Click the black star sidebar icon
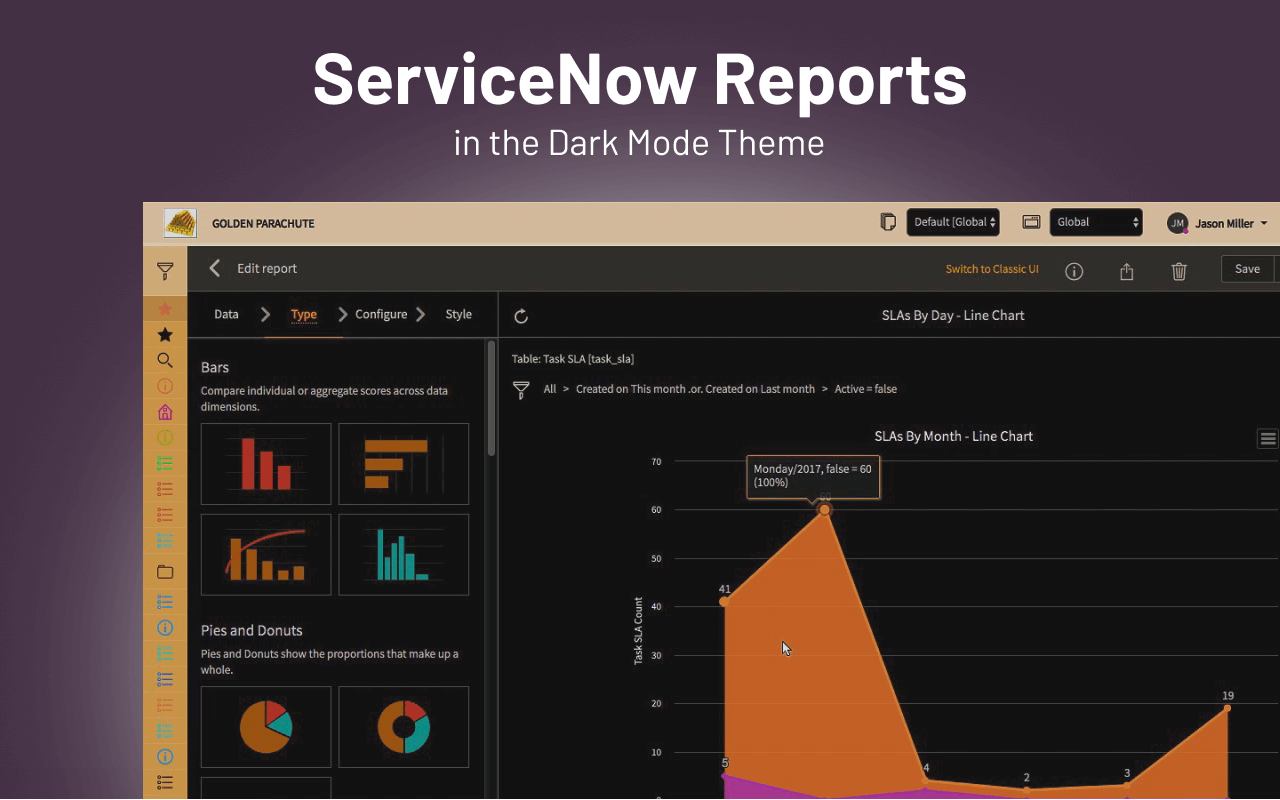Viewport: 1280px width, 800px height. click(x=165, y=335)
